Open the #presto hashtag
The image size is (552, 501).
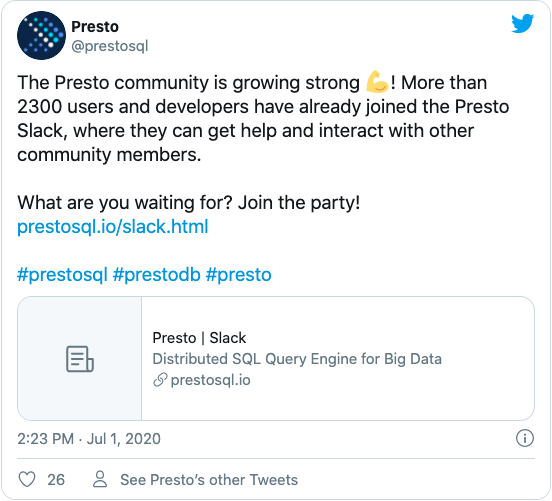(239, 274)
